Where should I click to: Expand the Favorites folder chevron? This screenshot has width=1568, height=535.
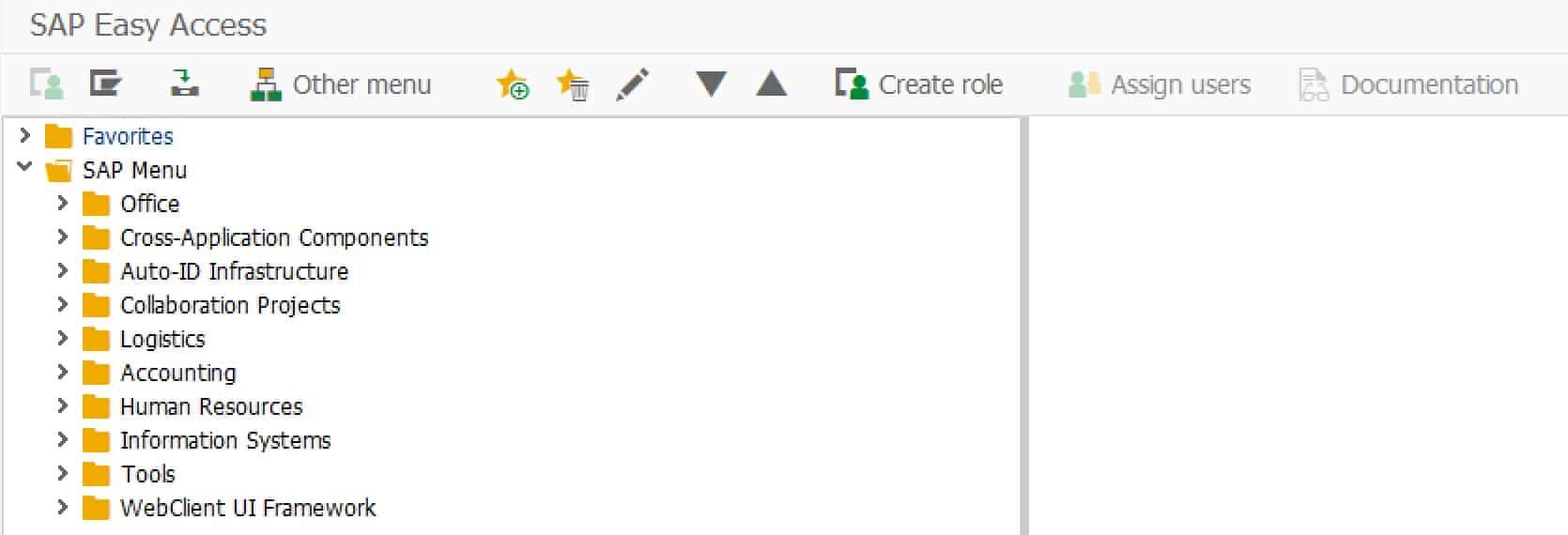click(25, 136)
